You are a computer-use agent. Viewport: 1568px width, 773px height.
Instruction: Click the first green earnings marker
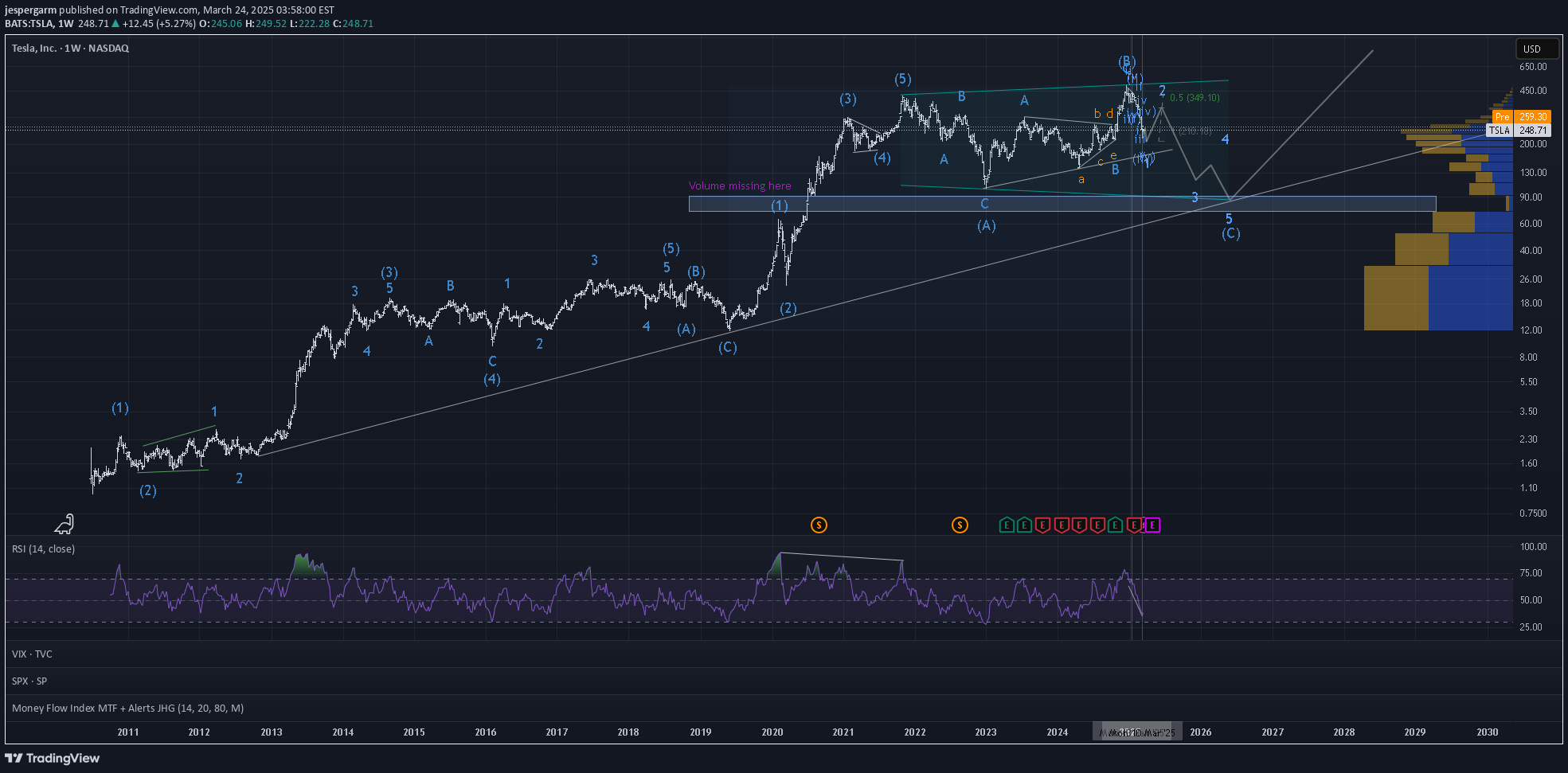point(1007,525)
